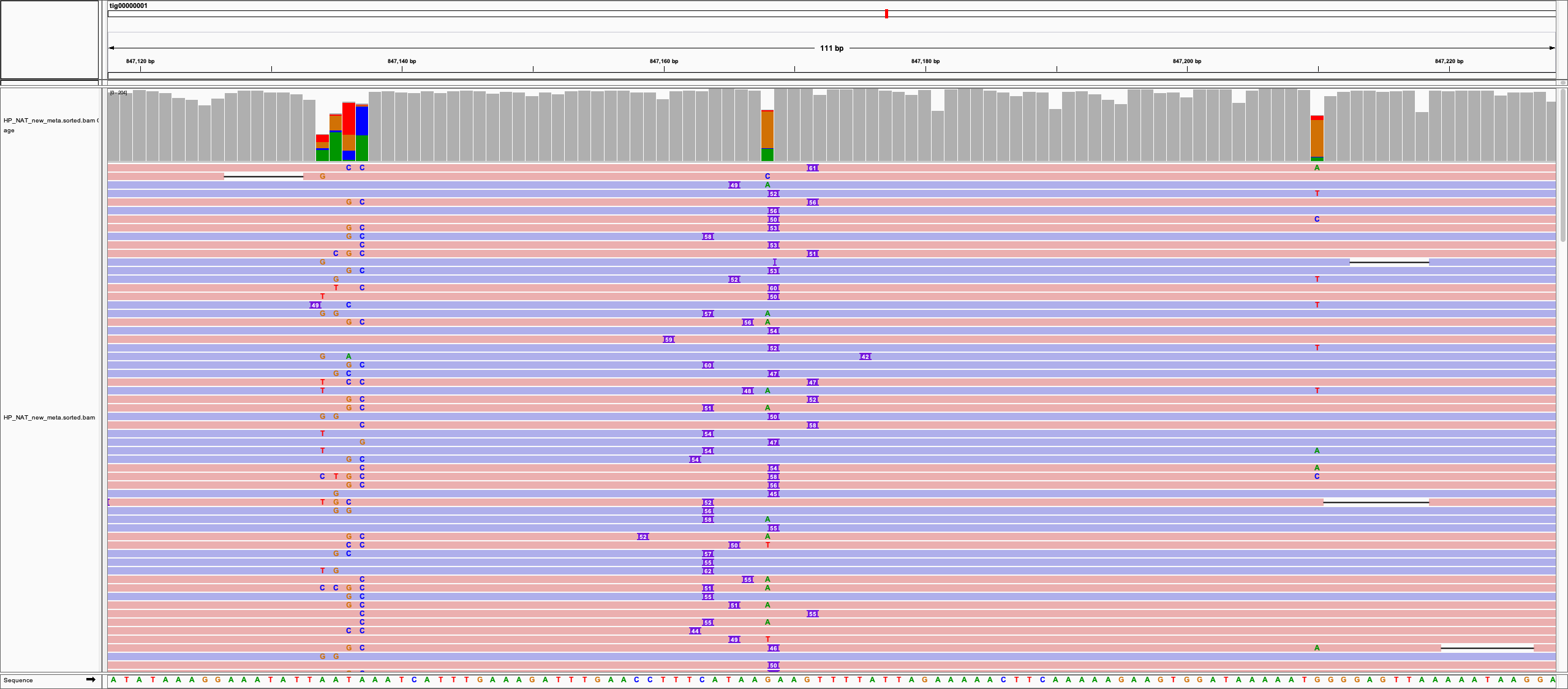Screen dimensions: 1568x689
Task: Expand the HP_NAT_new_meta.sorted.bam Coverage track
Action: pos(51,125)
